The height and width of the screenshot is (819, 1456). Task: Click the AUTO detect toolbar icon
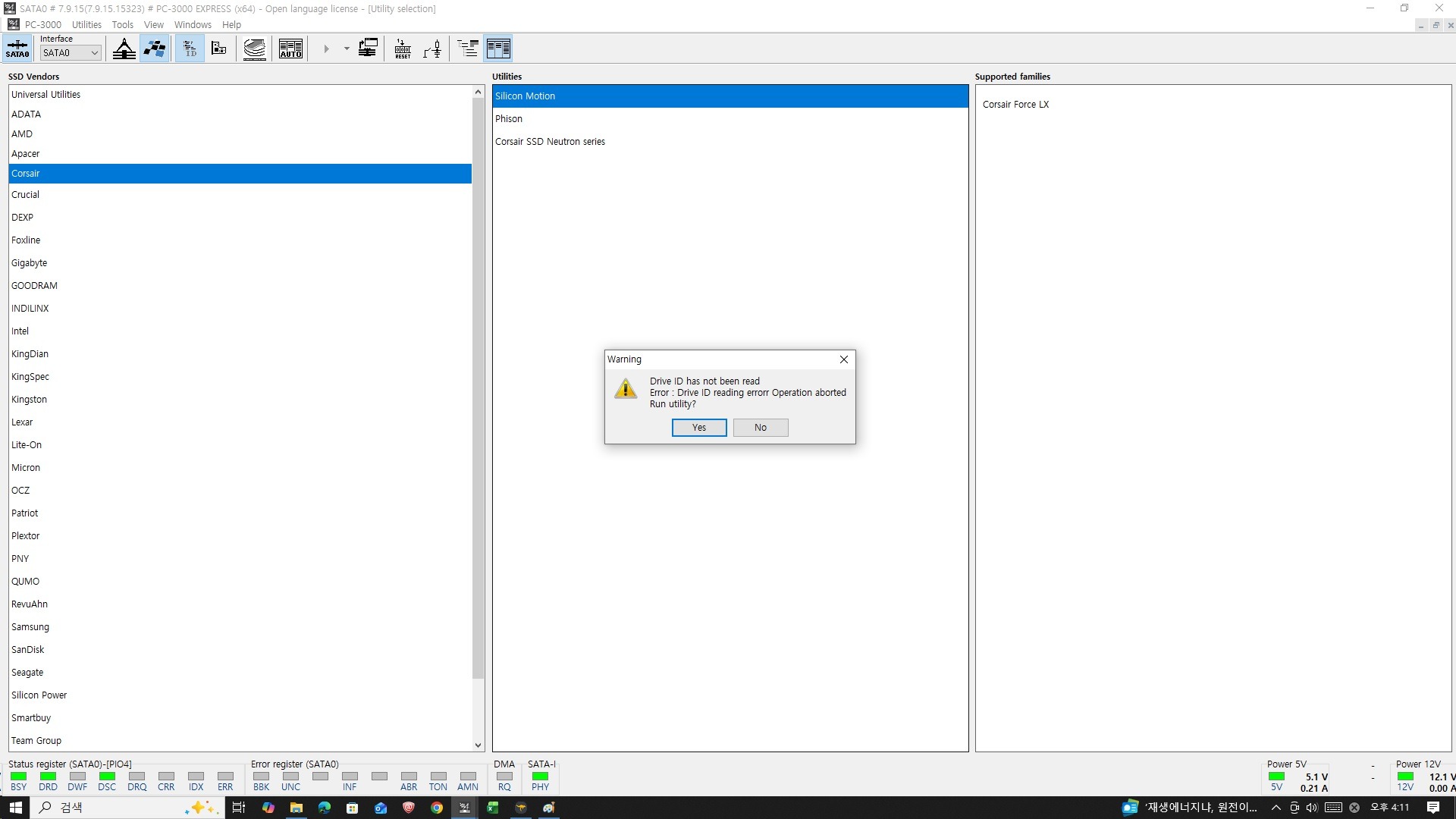click(x=290, y=49)
